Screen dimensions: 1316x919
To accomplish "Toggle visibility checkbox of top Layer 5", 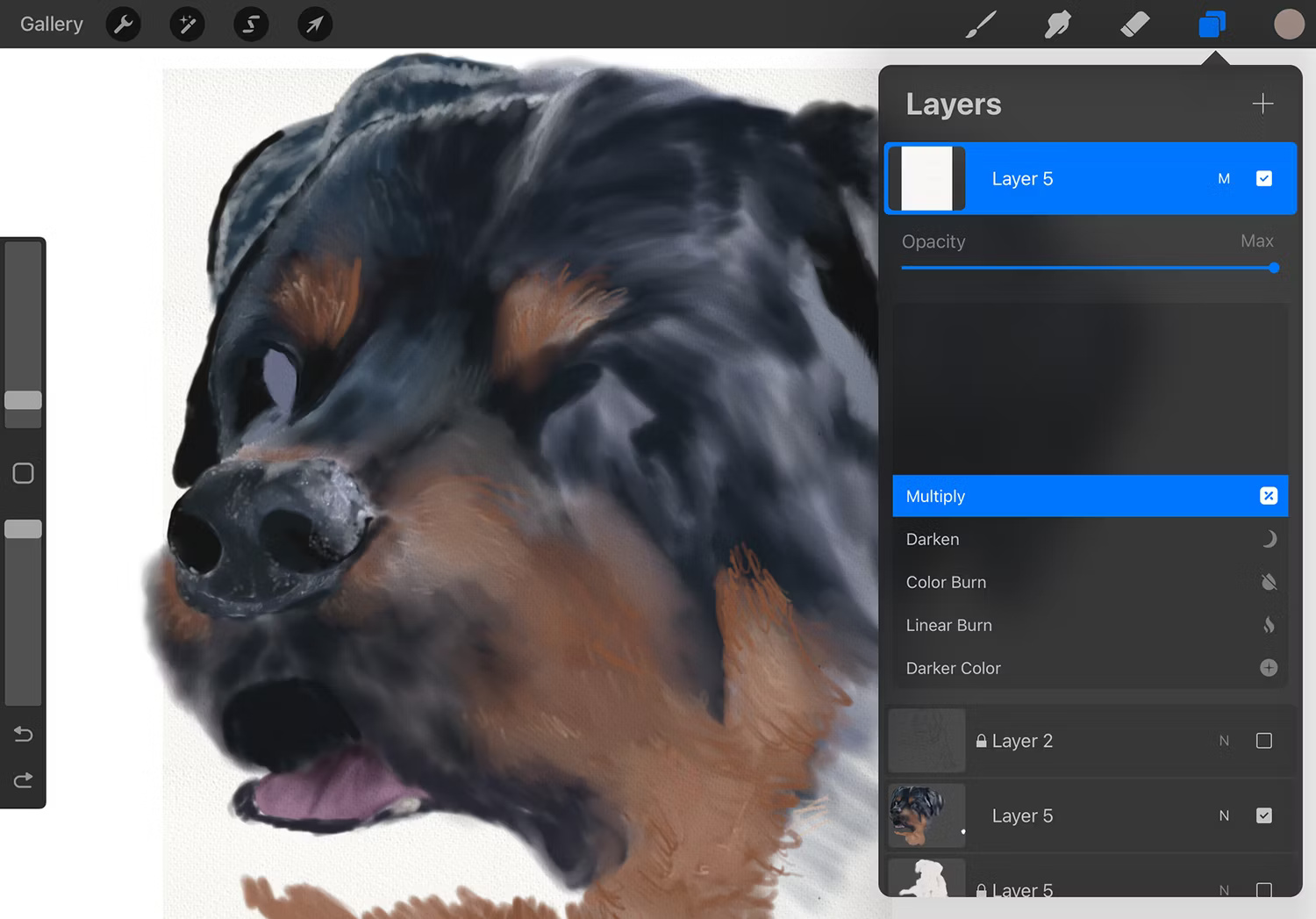I will point(1263,178).
